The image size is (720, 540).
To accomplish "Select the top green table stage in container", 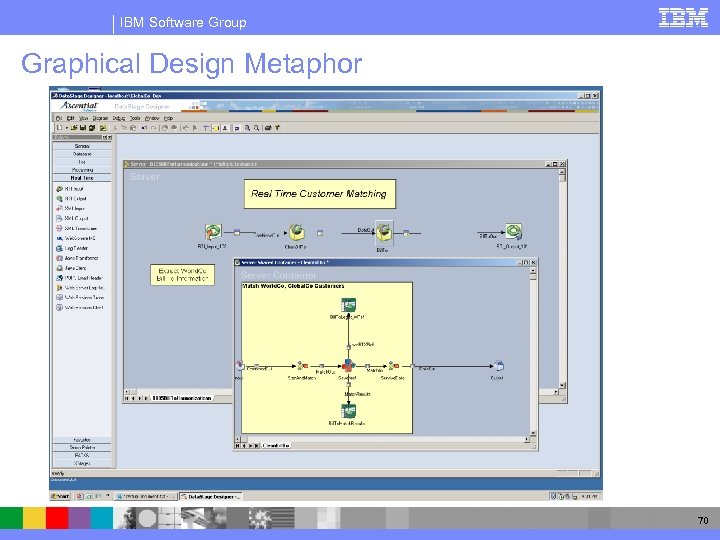I will [349, 305].
